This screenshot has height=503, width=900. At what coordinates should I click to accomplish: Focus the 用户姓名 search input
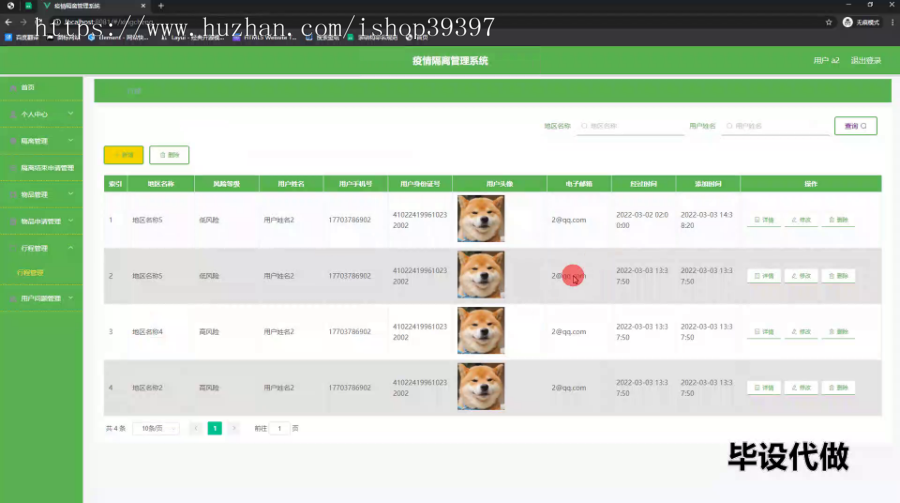pyautogui.click(x=775, y=126)
